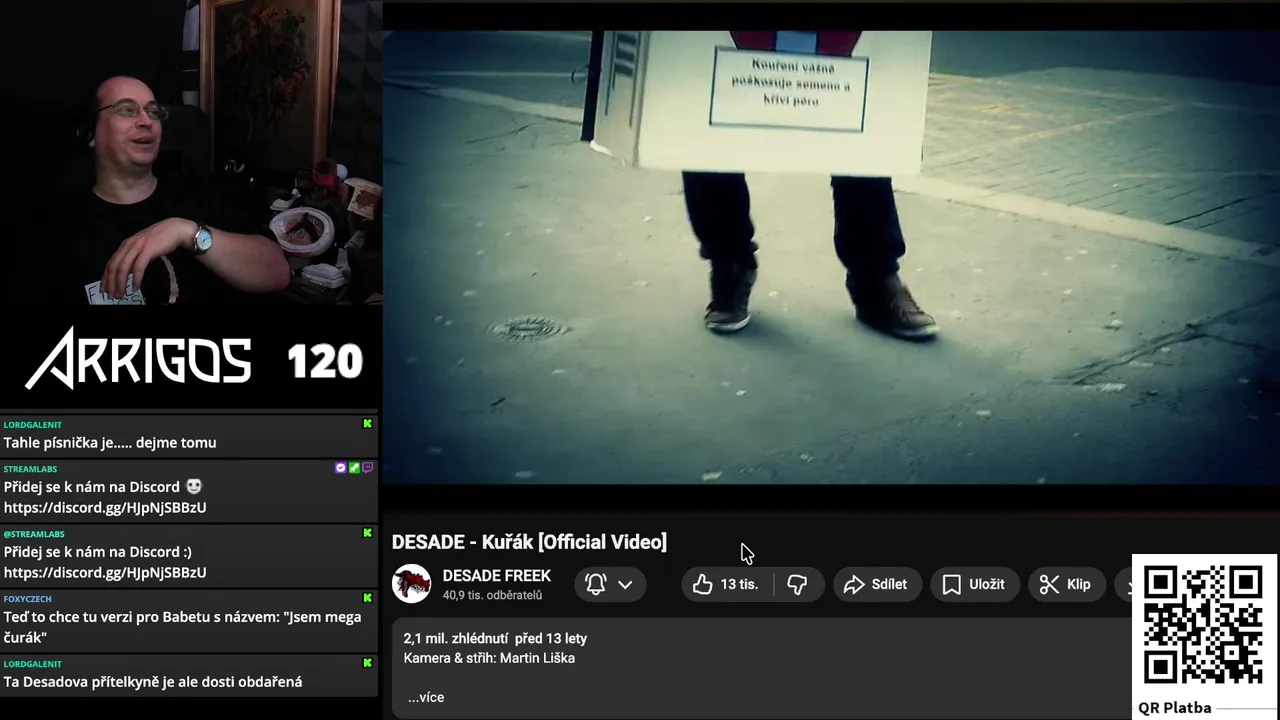Viewport: 1280px width, 720px height.
Task: Click the Kick icon on "Tahle písnička" message
Action: pos(367,424)
